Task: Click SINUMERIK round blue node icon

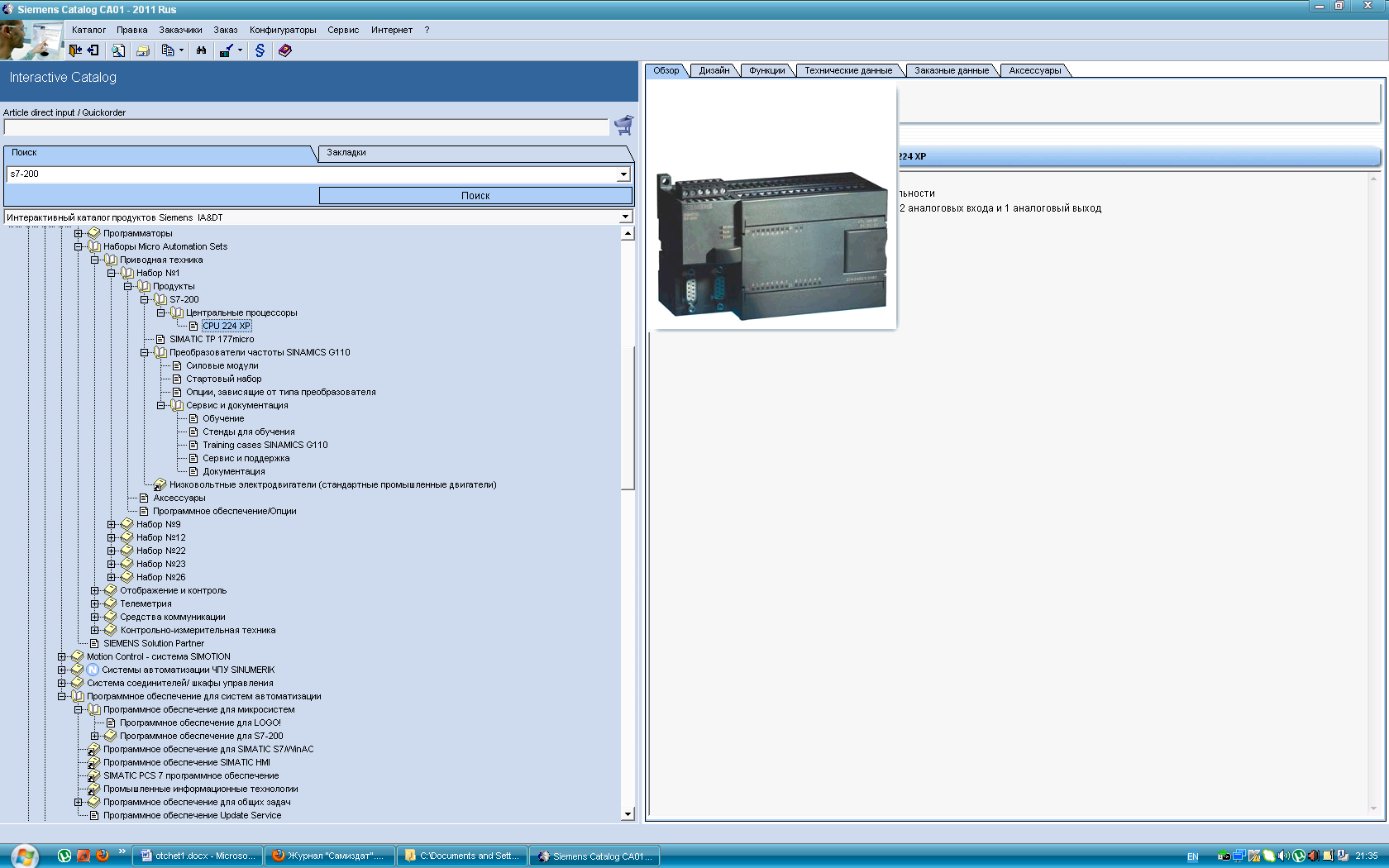Action: coord(93,670)
